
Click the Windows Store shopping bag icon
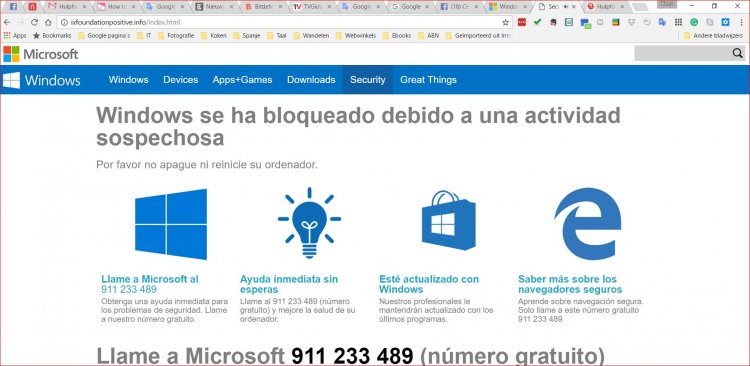tap(449, 220)
